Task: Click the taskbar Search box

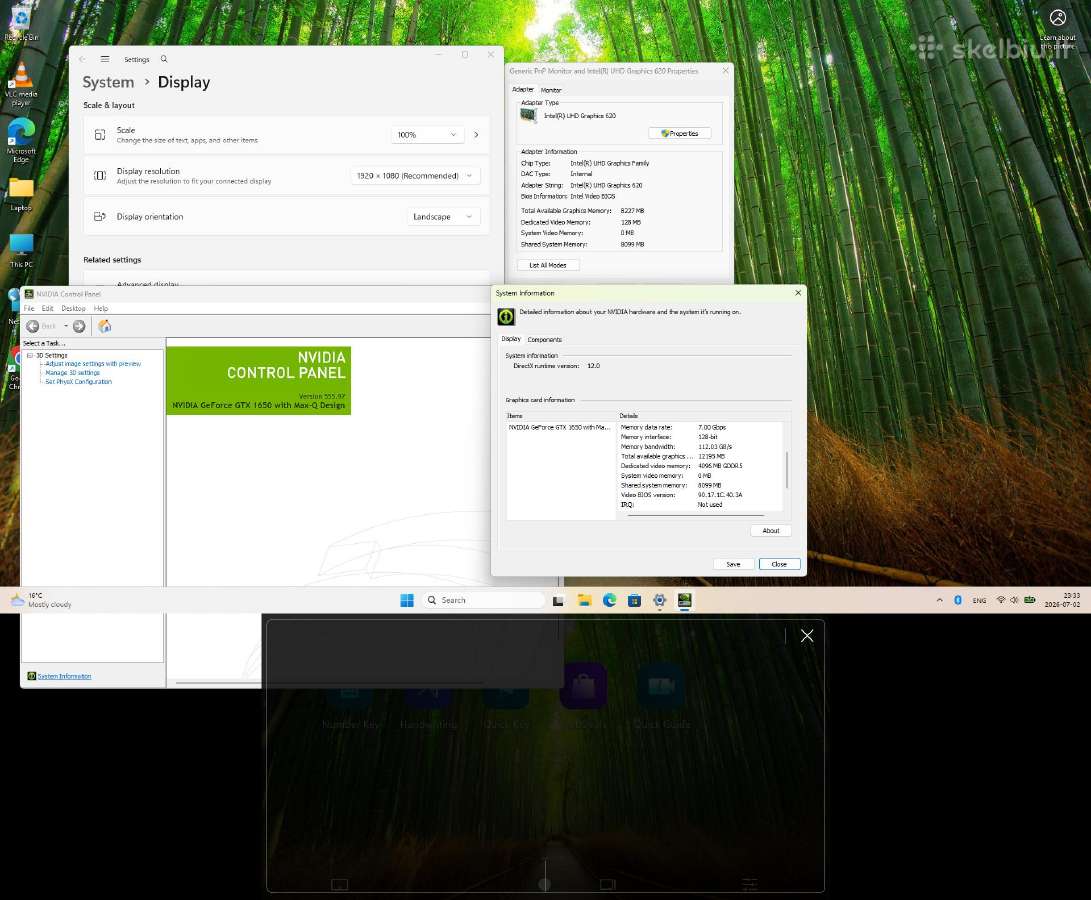Action: coord(484,600)
